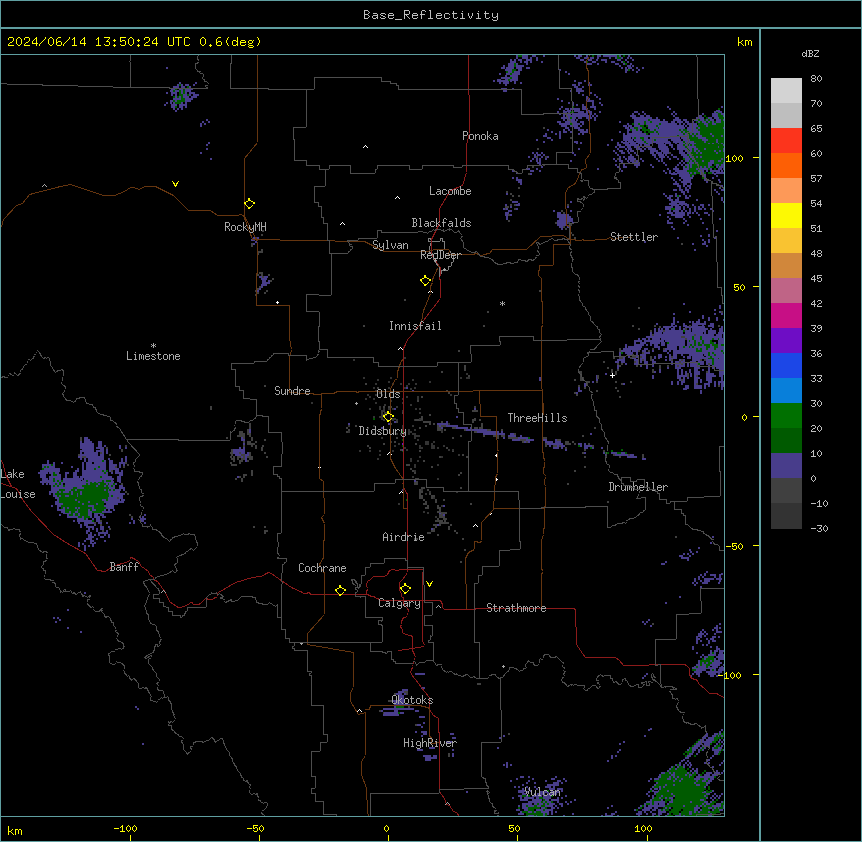Select the pink 45-42 dBZ legend swatch

[x=786, y=290]
